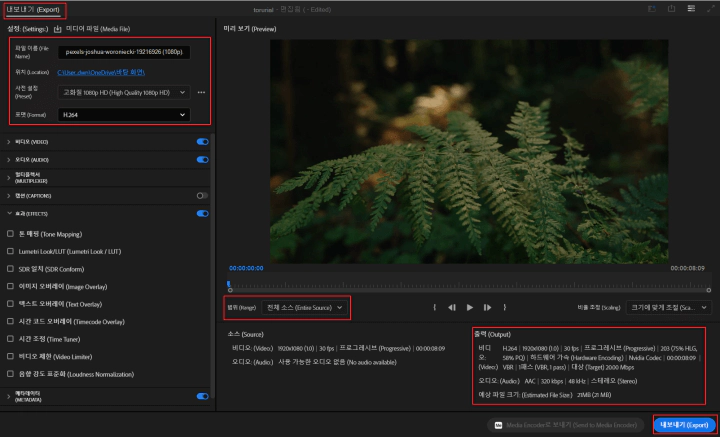This screenshot has width=720, height=437.
Task: Check the Tone Mapping checkbox
Action: (10, 234)
